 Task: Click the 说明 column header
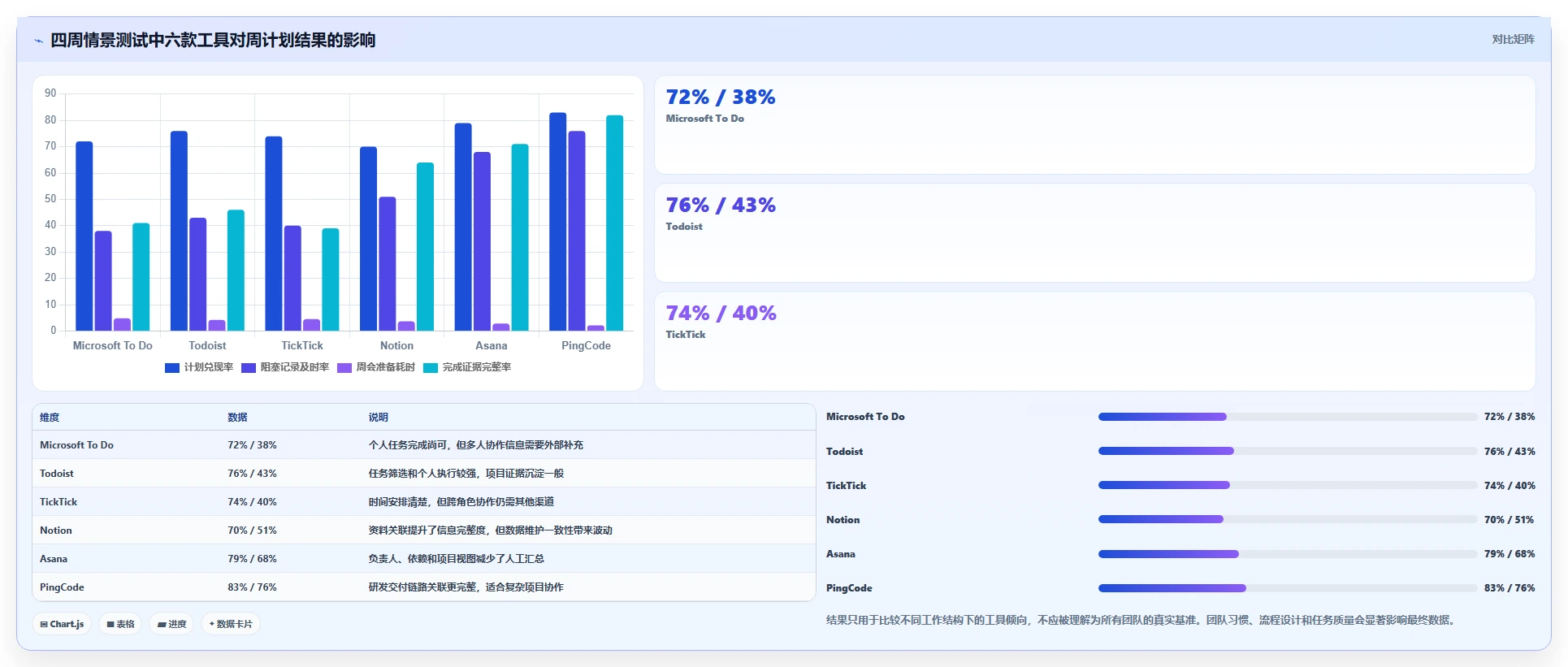pos(378,417)
